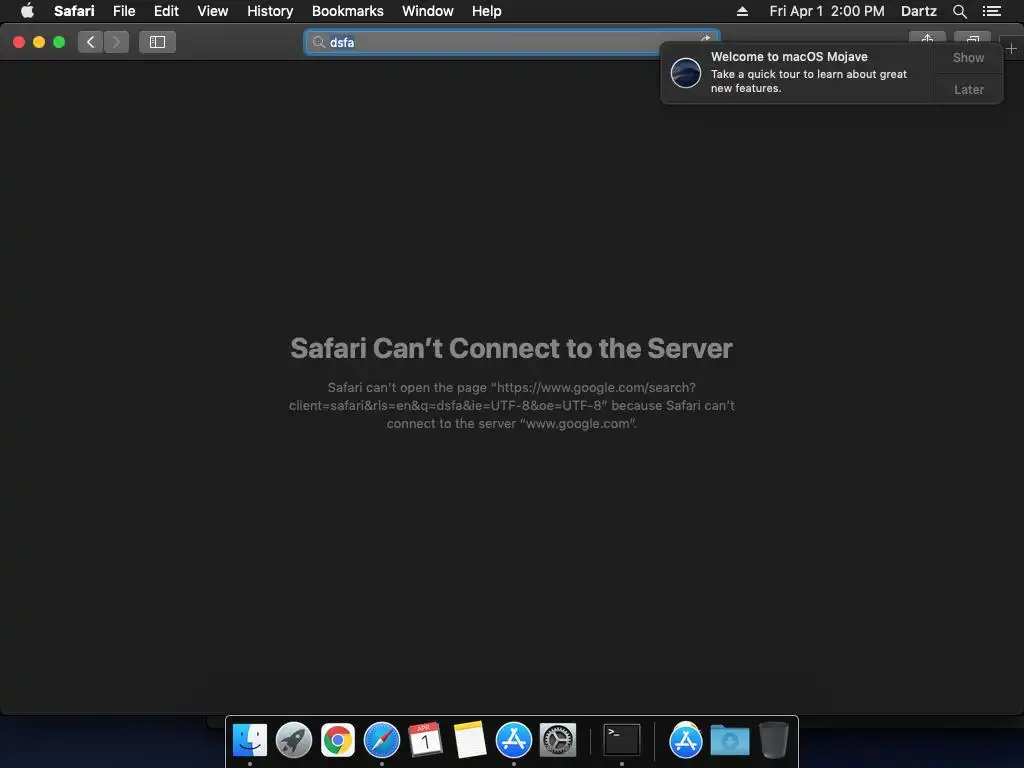Click the Dartz user name in menu bar
The height and width of the screenshot is (768, 1024).
pyautogui.click(x=918, y=11)
